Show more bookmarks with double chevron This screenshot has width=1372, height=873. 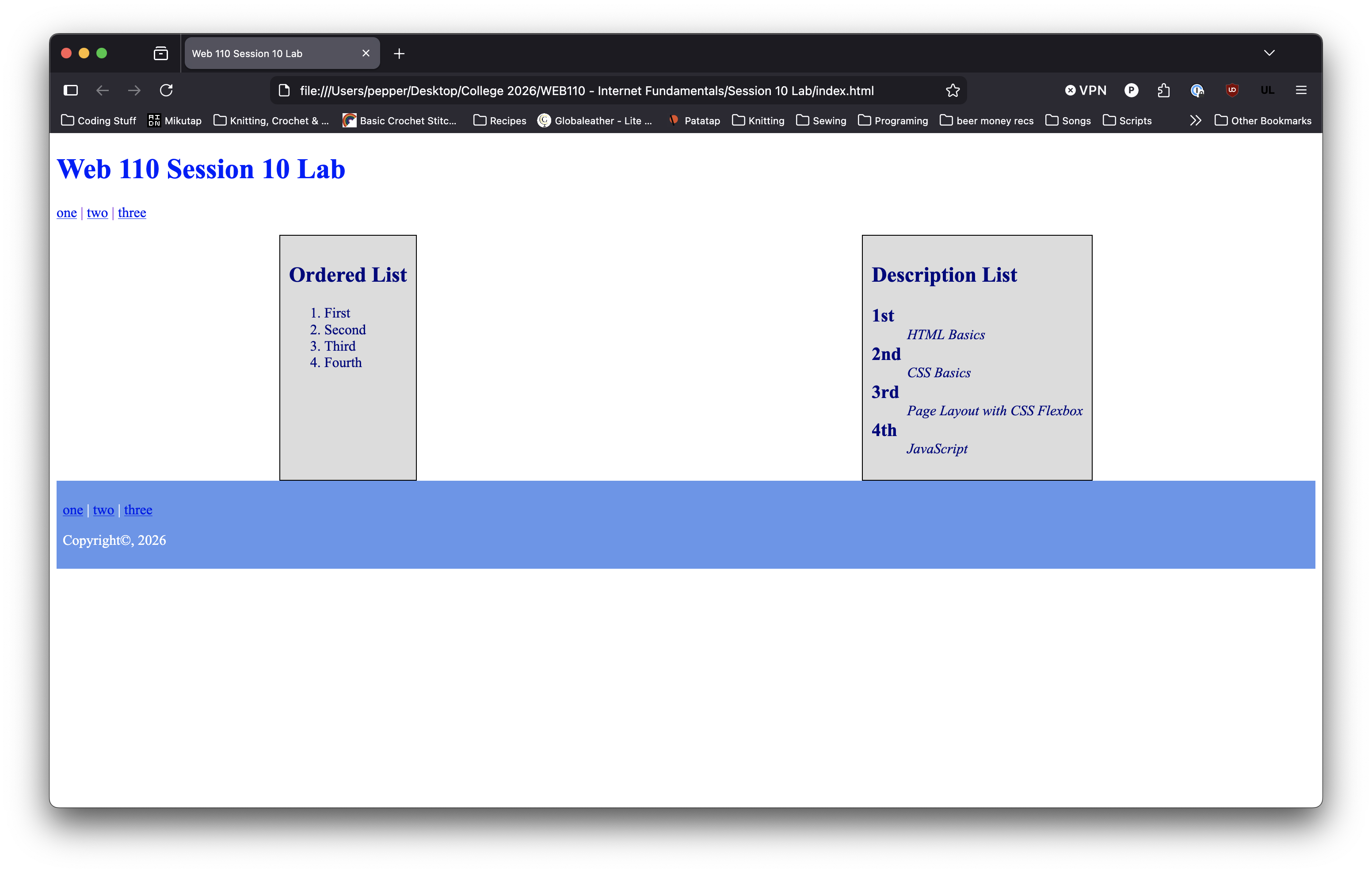pyautogui.click(x=1195, y=120)
